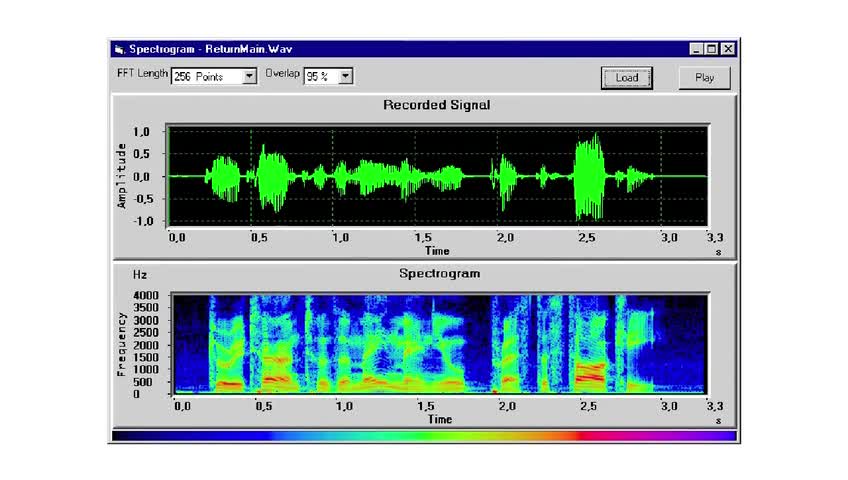Image resolution: width=848 pixels, height=480 pixels.
Task: Click the 'Time' label under Spectrogram plot
Action: click(x=440, y=419)
